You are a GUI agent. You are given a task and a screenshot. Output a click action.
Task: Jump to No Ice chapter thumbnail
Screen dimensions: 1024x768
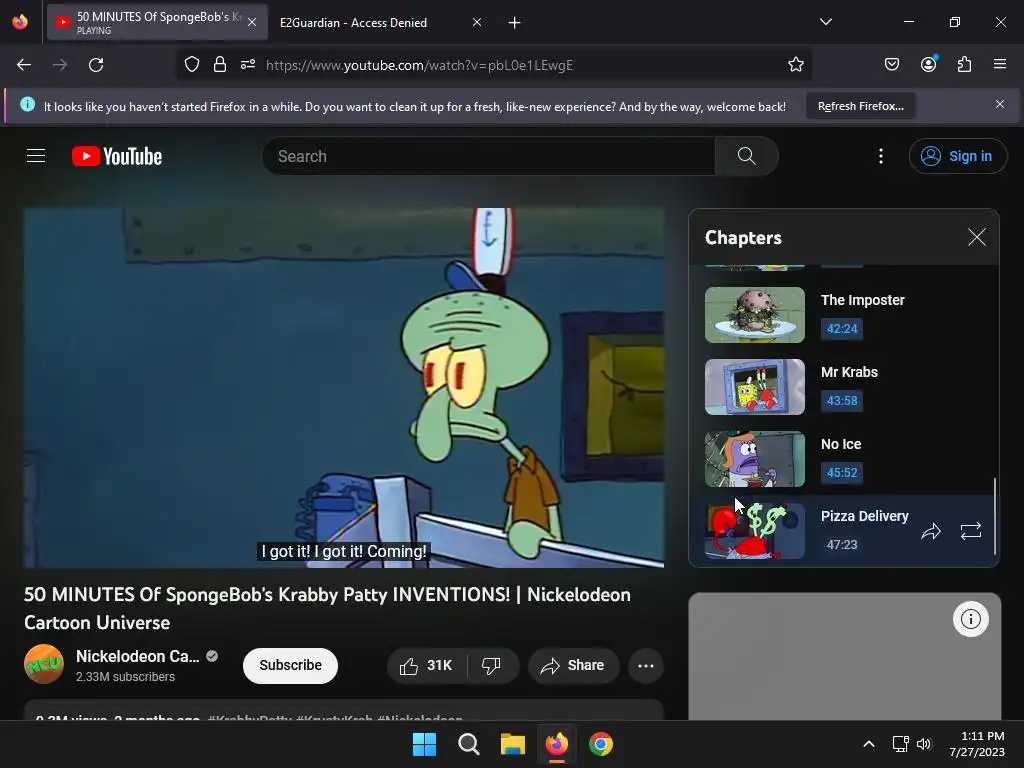pos(754,458)
